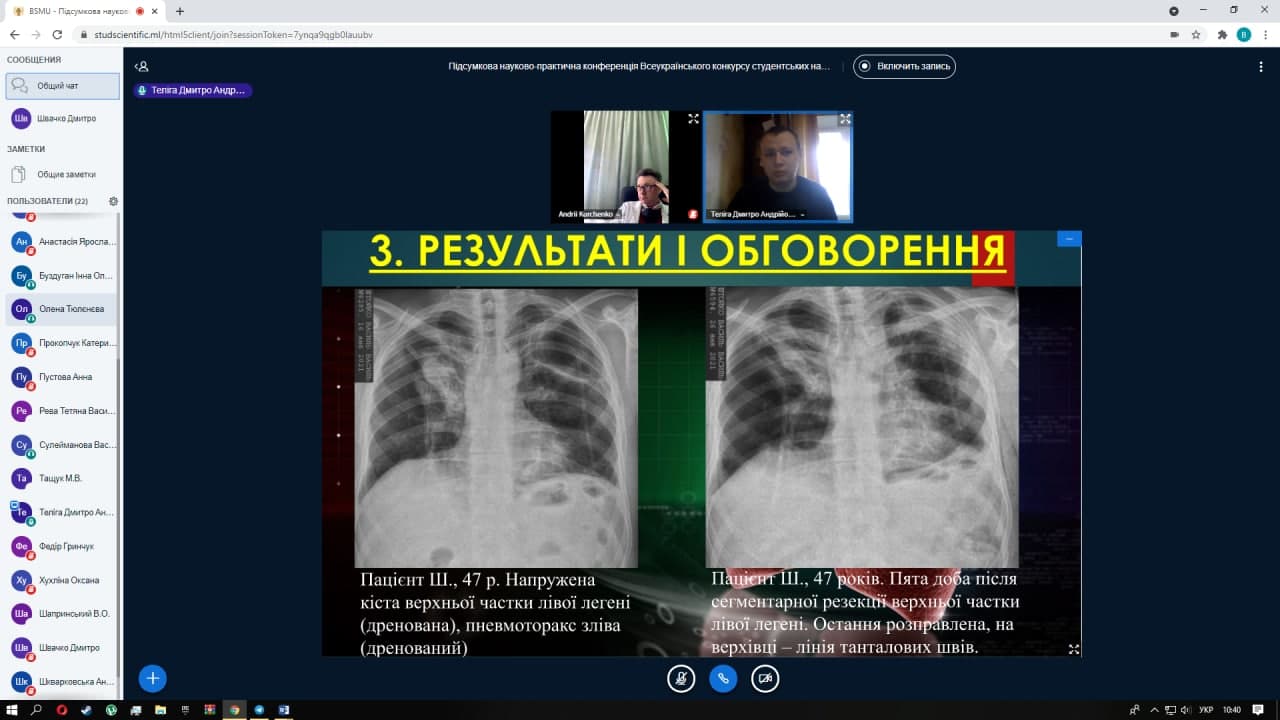Image resolution: width=1280 pixels, height=720 pixels.
Task: Open Telegram from the taskbar
Action: pos(259,710)
